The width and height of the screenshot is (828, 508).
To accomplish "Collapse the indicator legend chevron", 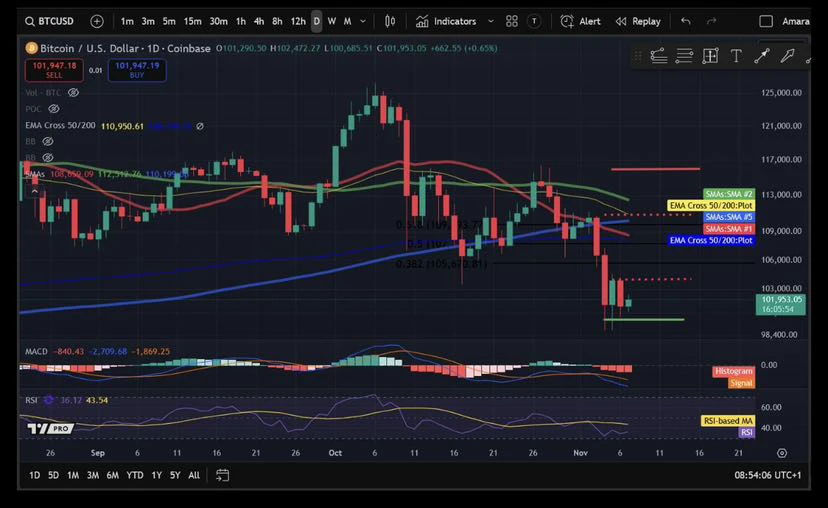I will [34, 191].
